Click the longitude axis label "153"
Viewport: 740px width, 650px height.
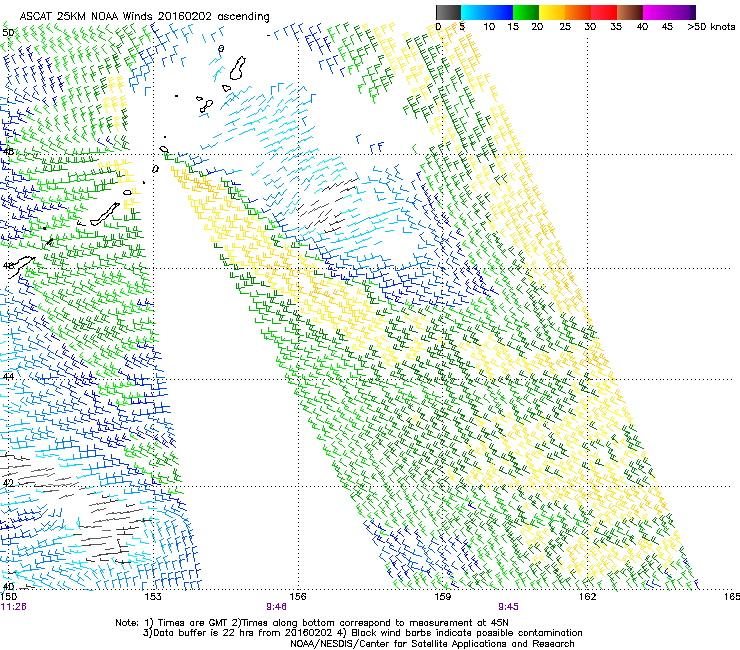click(x=153, y=597)
